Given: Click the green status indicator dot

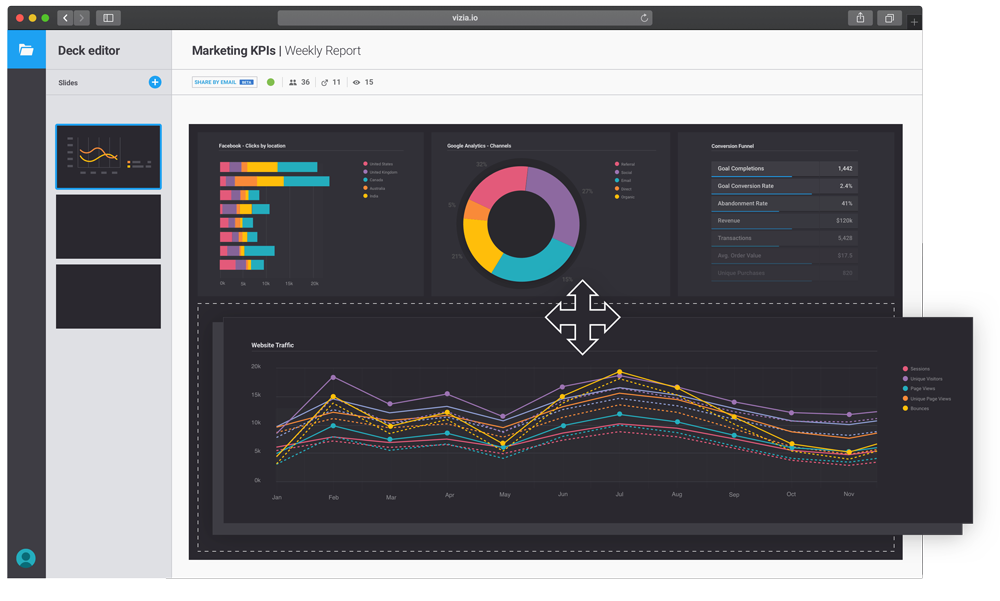Looking at the screenshot, I should (271, 82).
